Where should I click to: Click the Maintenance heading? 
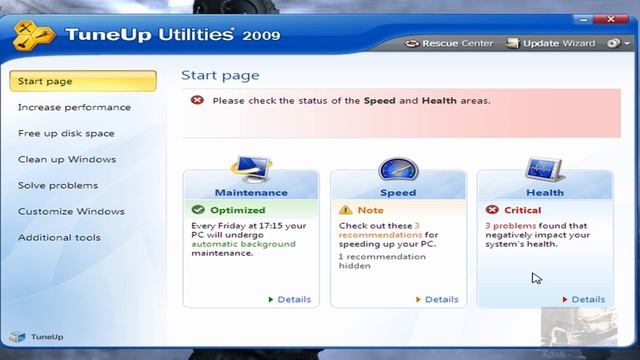251,193
